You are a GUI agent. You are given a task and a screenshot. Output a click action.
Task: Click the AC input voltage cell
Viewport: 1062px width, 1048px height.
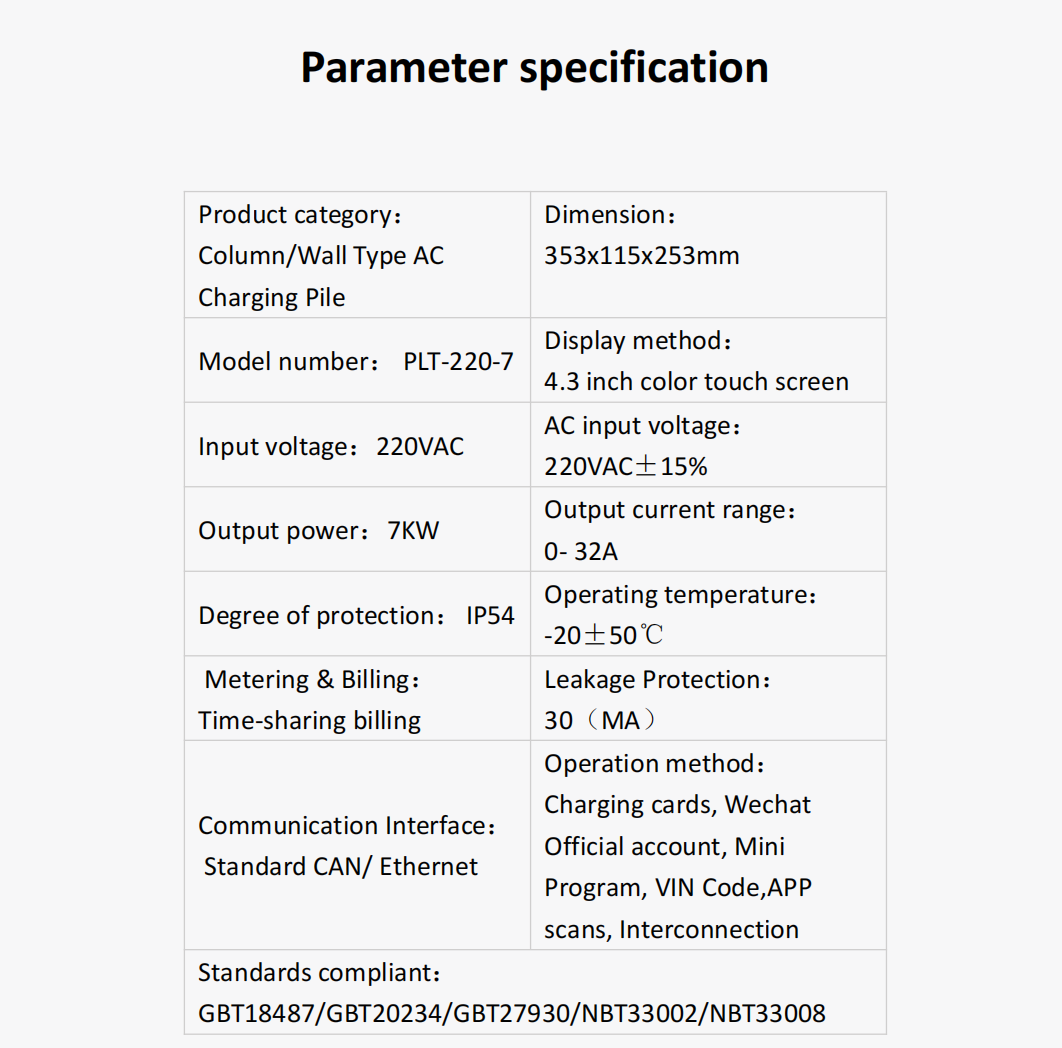click(708, 445)
